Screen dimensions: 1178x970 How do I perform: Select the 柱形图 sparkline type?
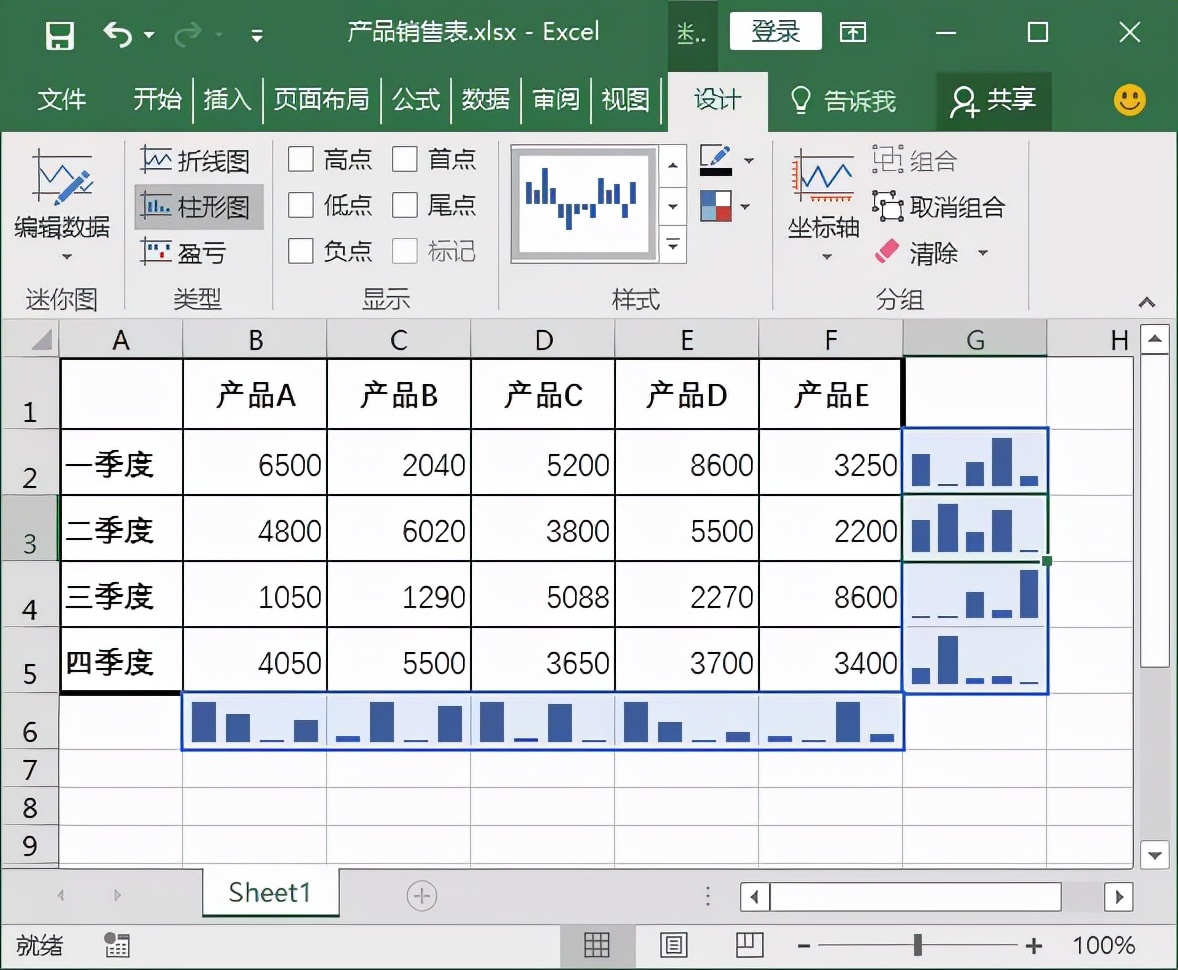click(198, 206)
